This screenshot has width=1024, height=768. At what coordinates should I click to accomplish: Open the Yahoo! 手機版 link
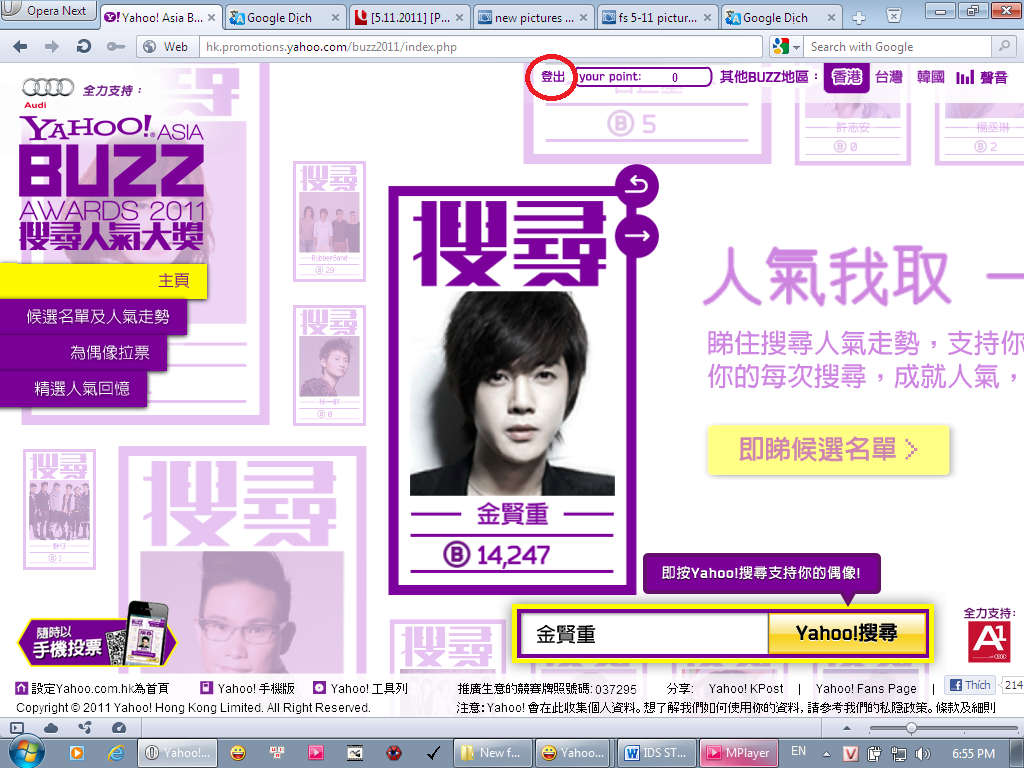tap(248, 688)
